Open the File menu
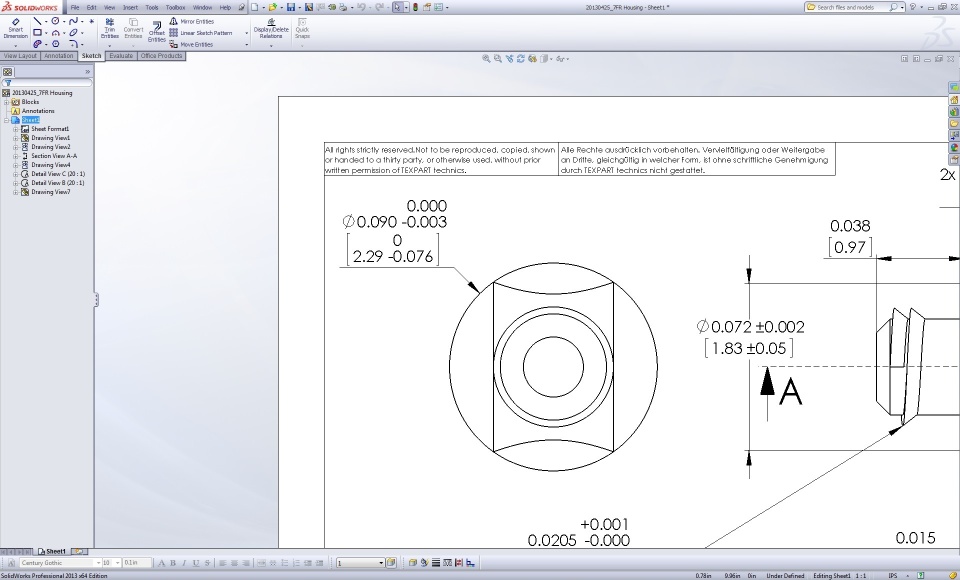960x580 pixels. point(75,7)
